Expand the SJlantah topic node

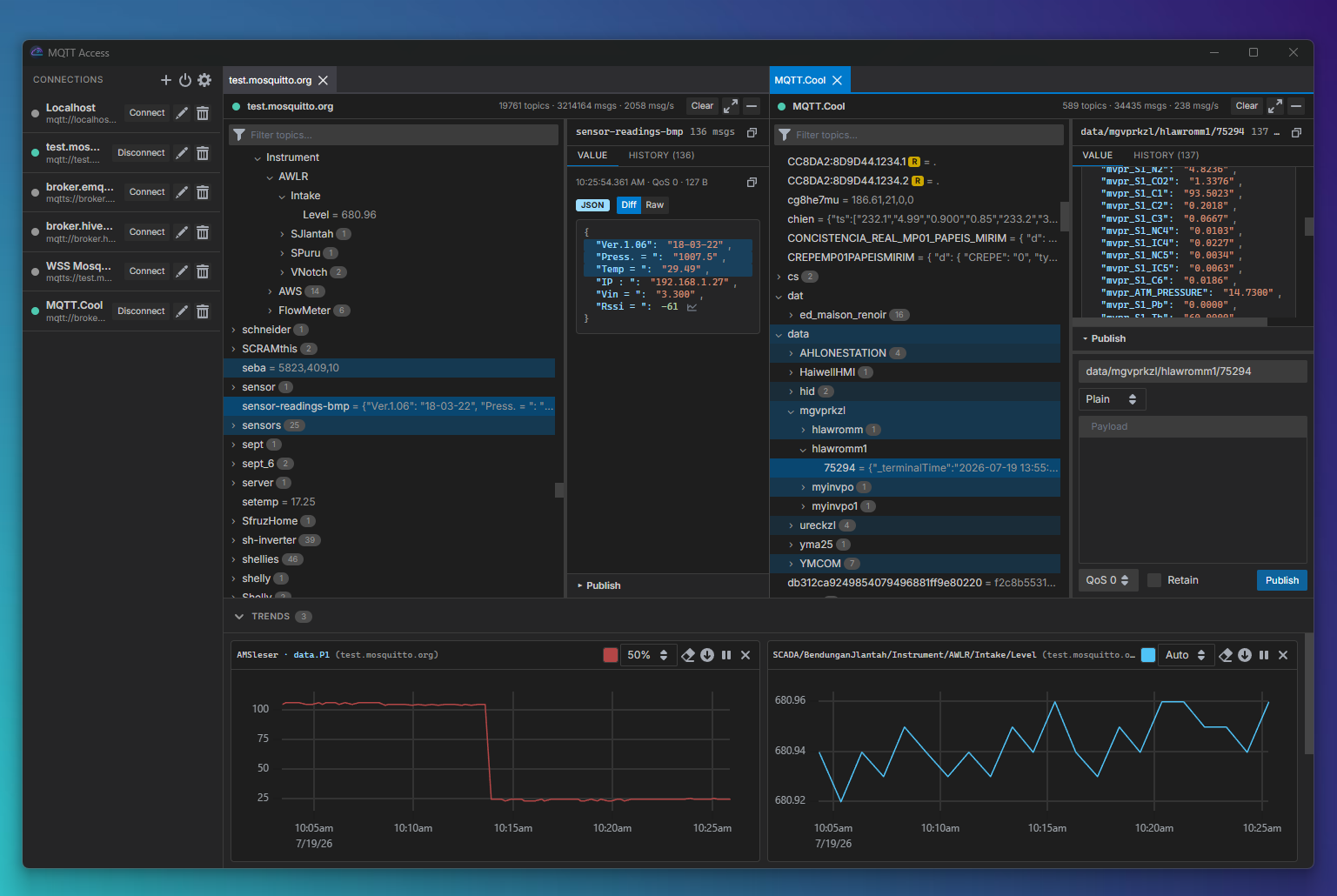(282, 234)
